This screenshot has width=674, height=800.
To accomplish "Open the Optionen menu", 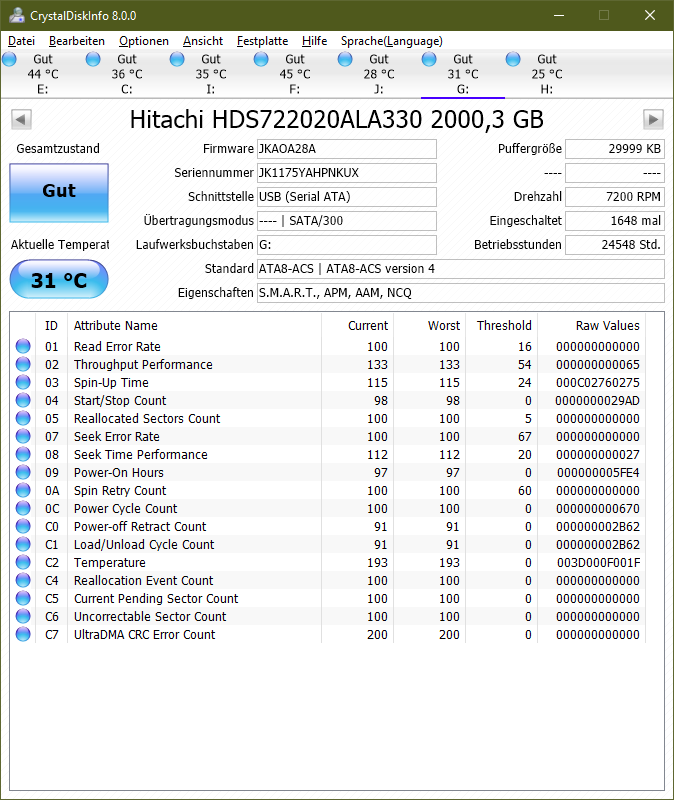I will (x=143, y=41).
